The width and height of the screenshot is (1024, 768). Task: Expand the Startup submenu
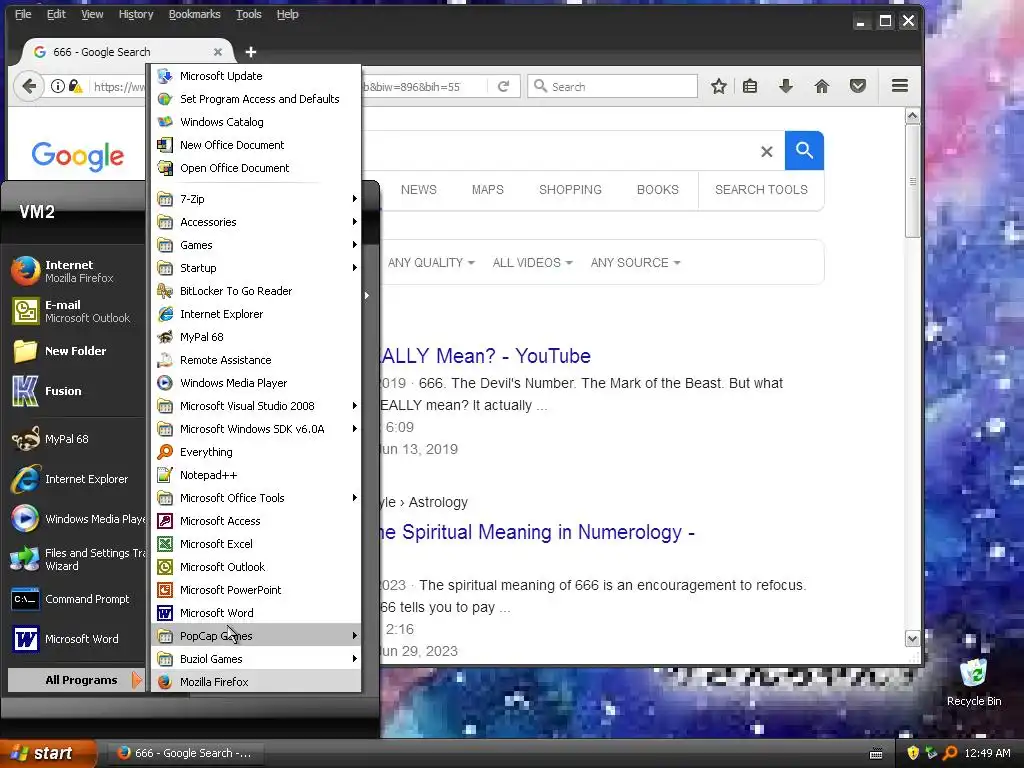point(255,268)
